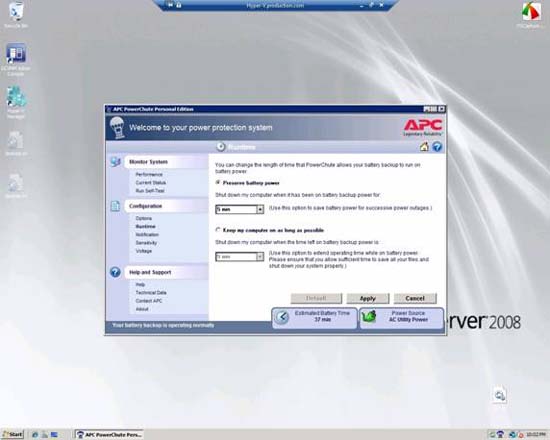Click the Configuration document icon
The width and height of the screenshot is (550, 440).
click(115, 206)
